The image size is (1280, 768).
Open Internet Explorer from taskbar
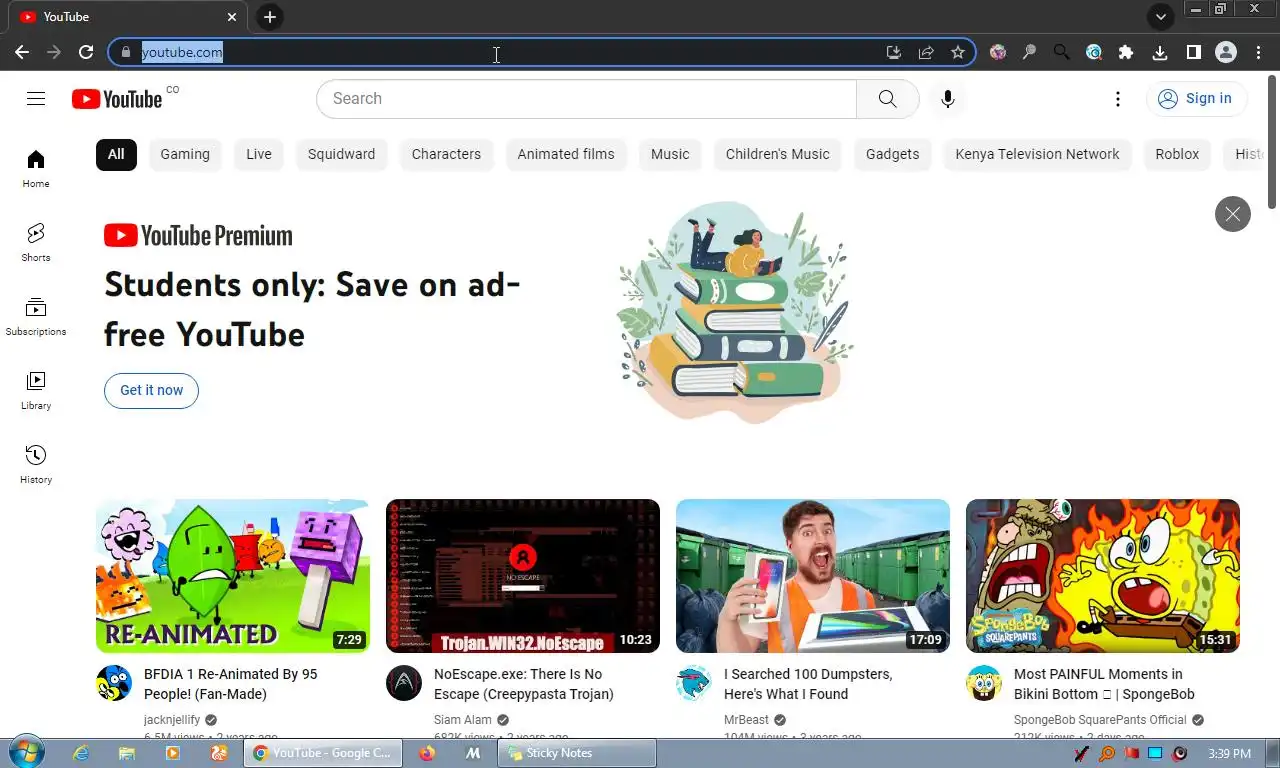[81, 753]
